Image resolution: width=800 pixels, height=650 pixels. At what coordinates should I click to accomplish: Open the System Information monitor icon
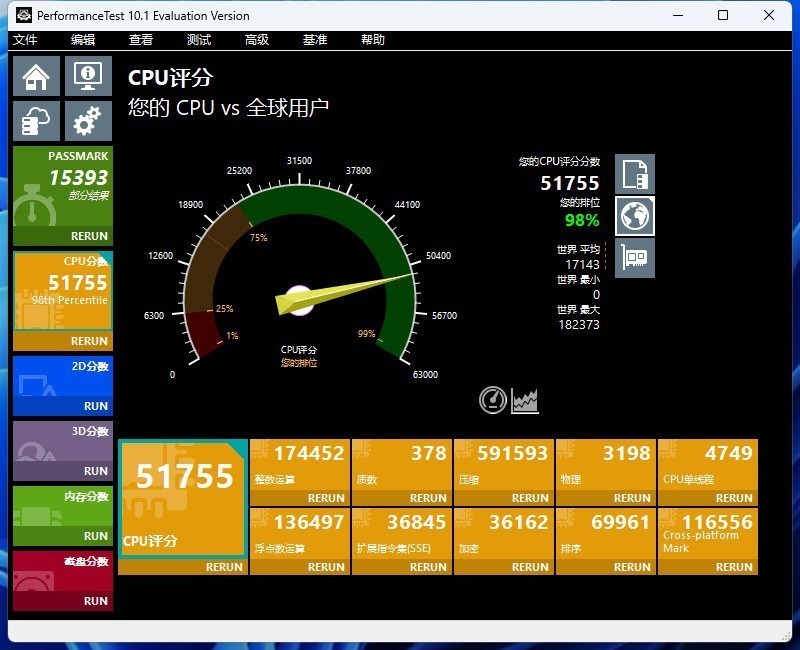88,76
